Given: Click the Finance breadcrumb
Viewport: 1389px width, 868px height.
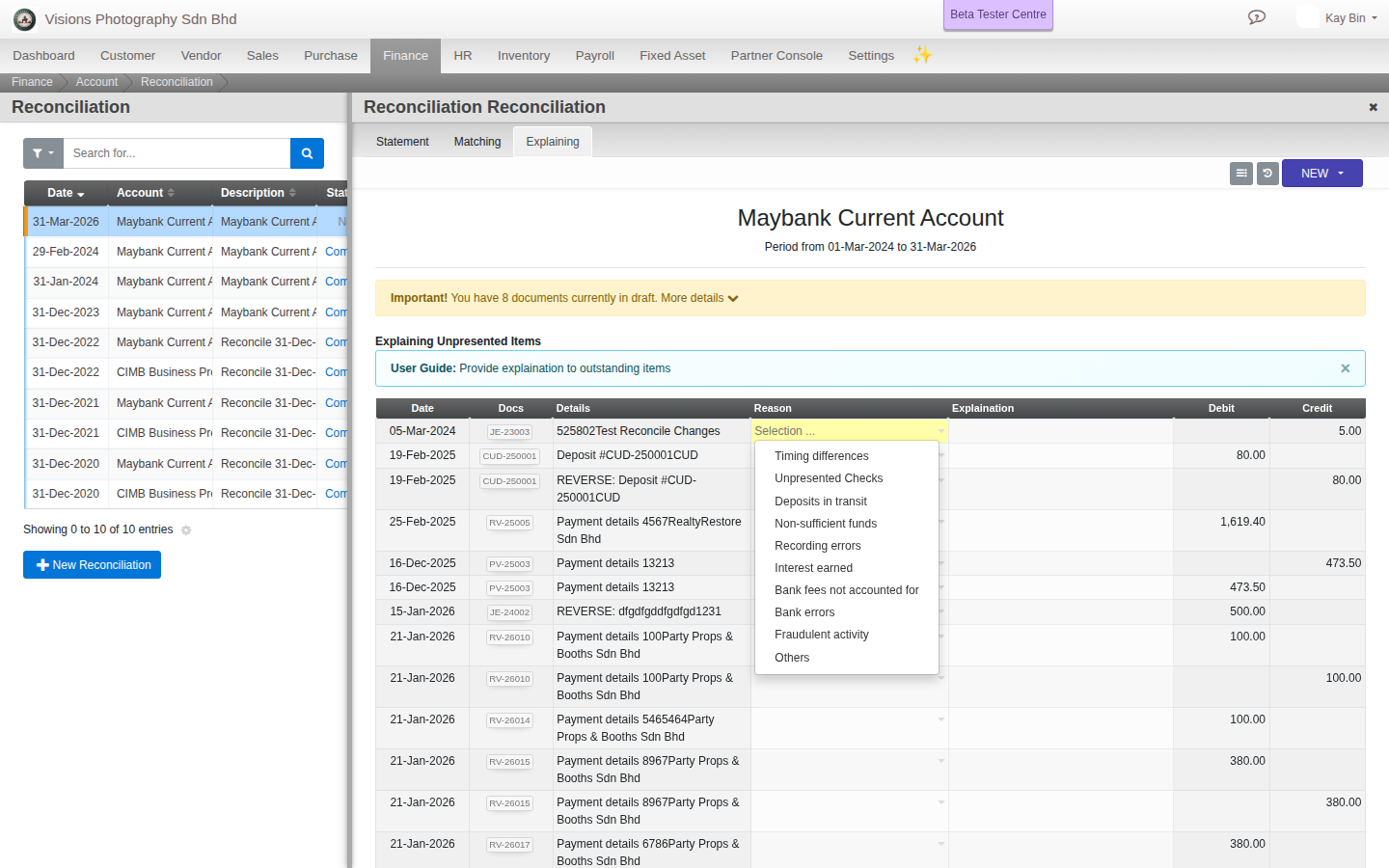Looking at the screenshot, I should 32,82.
